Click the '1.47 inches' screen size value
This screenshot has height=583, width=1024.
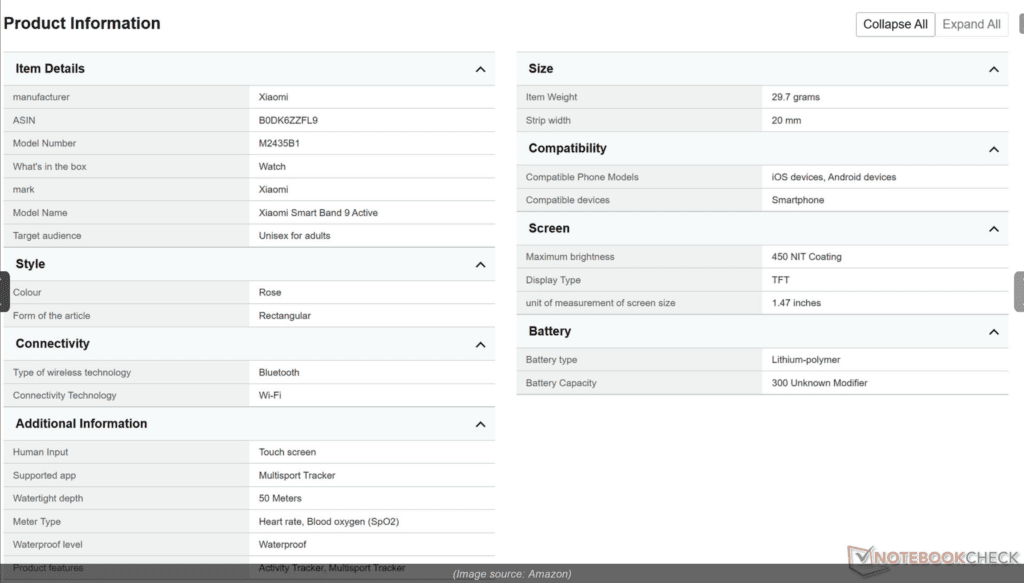796,303
